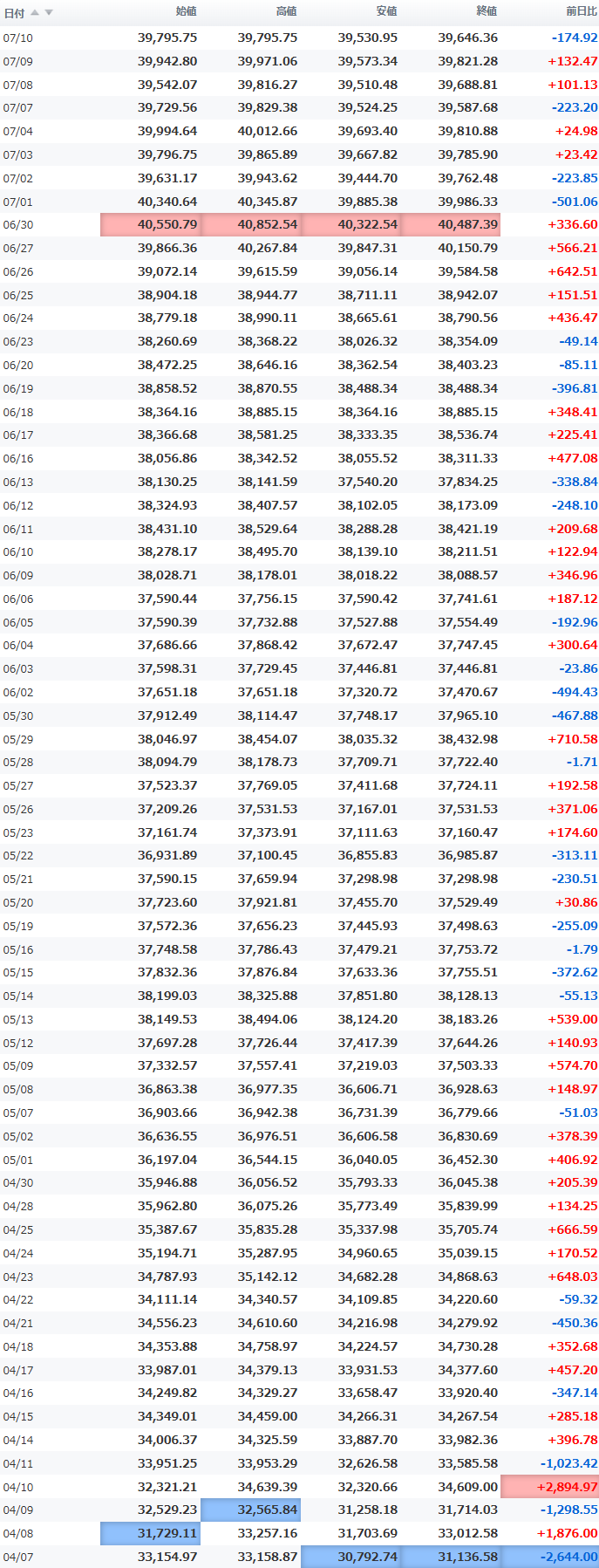Select highlighted low value 30,792.74 on 04/07

(x=351, y=1557)
